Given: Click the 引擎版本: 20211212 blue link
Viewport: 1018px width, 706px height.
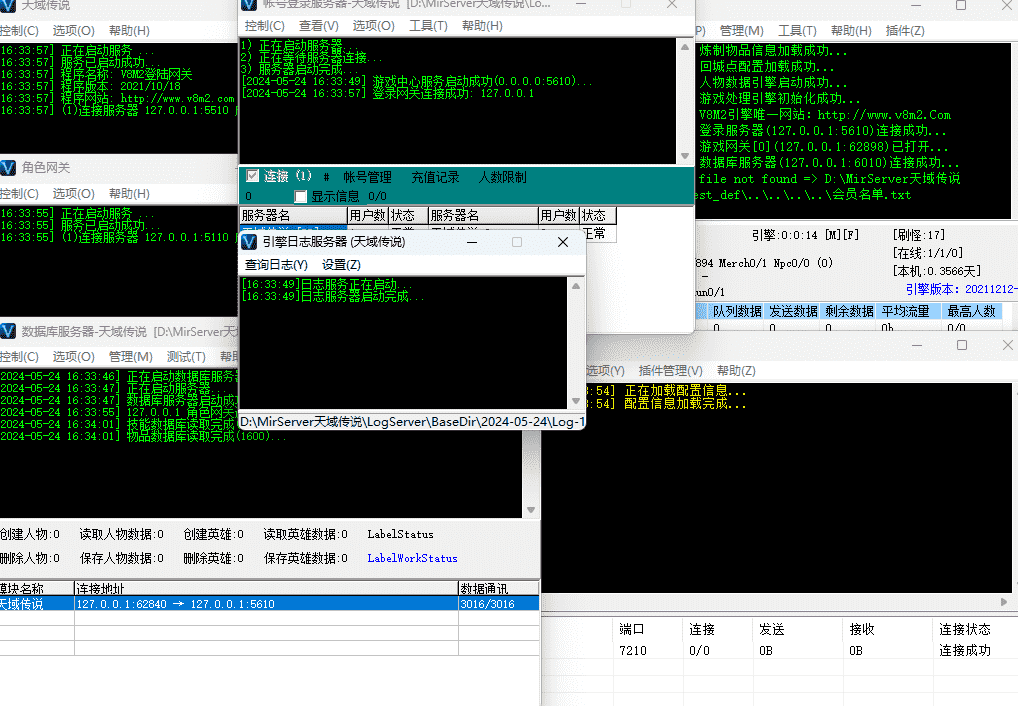Looking at the screenshot, I should (961, 289).
